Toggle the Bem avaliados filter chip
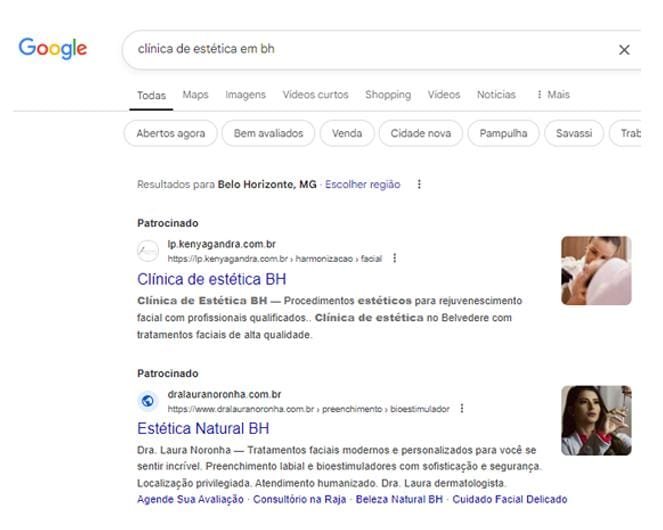The image size is (663, 530). [268, 133]
